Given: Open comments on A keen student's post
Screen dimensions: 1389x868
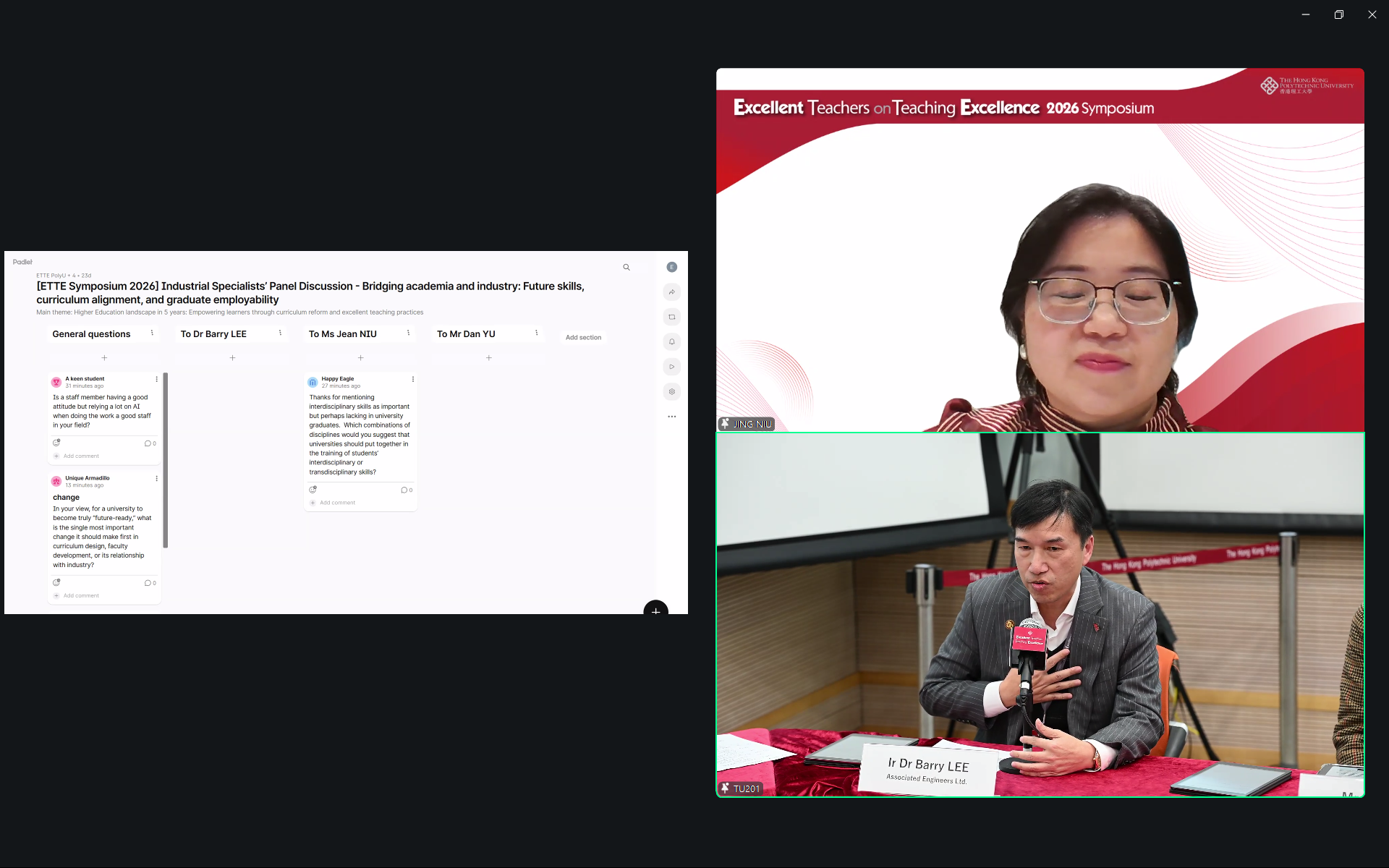Looking at the screenshot, I should click(x=150, y=443).
